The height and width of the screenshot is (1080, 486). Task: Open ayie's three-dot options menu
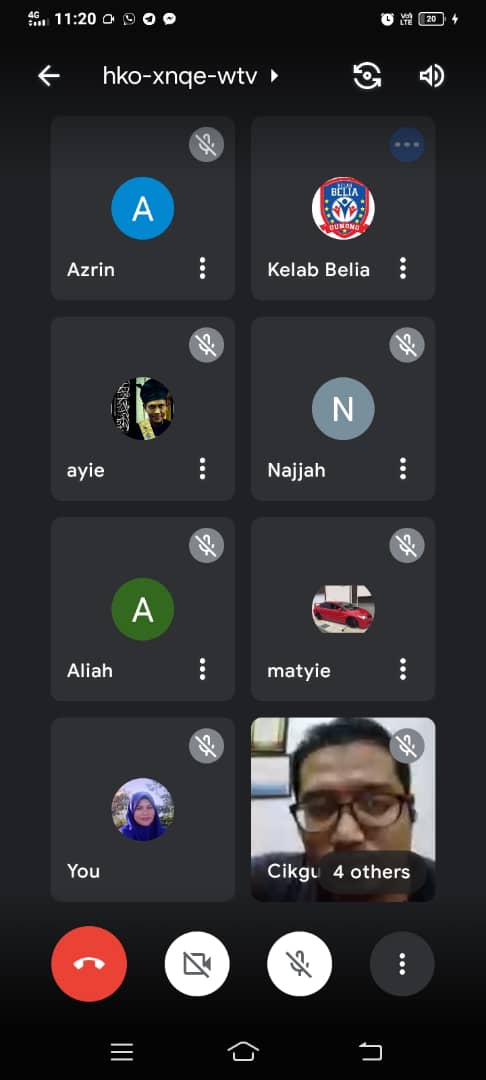202,468
